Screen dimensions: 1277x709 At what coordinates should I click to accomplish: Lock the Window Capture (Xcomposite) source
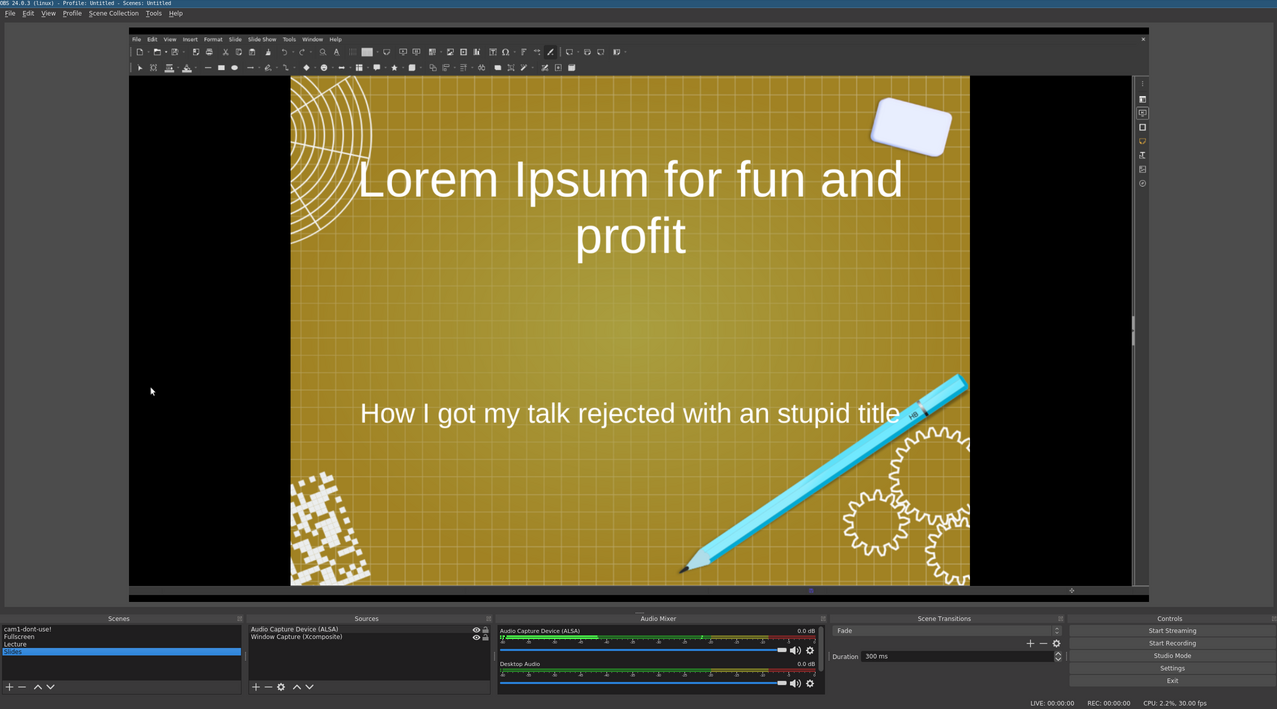click(486, 637)
